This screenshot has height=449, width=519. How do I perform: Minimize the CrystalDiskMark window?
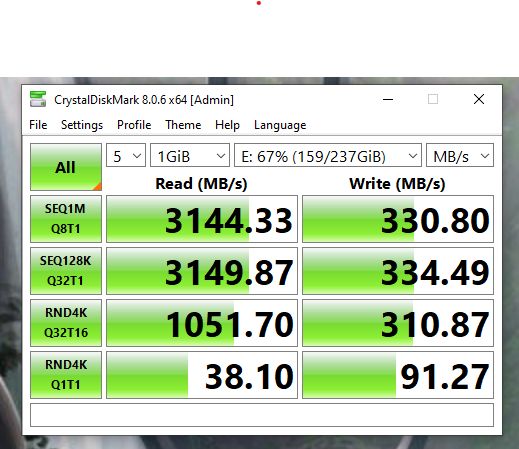pos(388,99)
